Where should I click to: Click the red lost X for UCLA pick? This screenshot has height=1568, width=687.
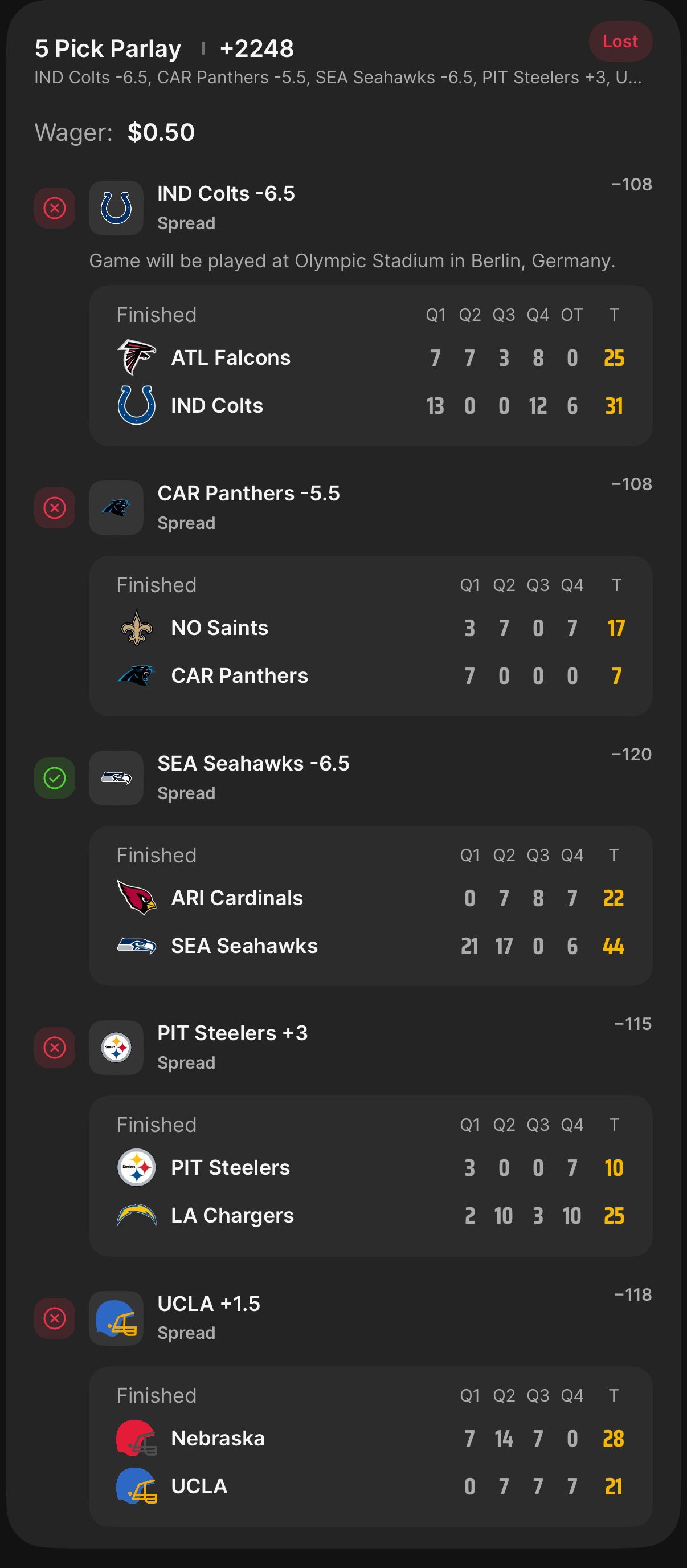[x=55, y=1318]
